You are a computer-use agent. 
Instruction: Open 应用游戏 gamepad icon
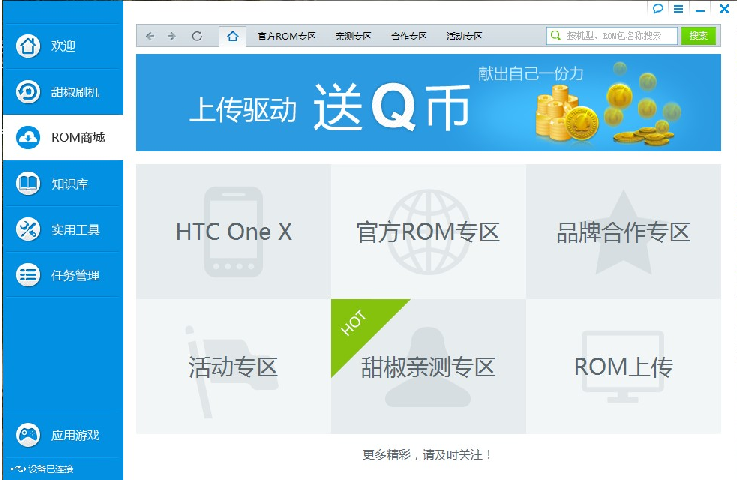point(29,435)
